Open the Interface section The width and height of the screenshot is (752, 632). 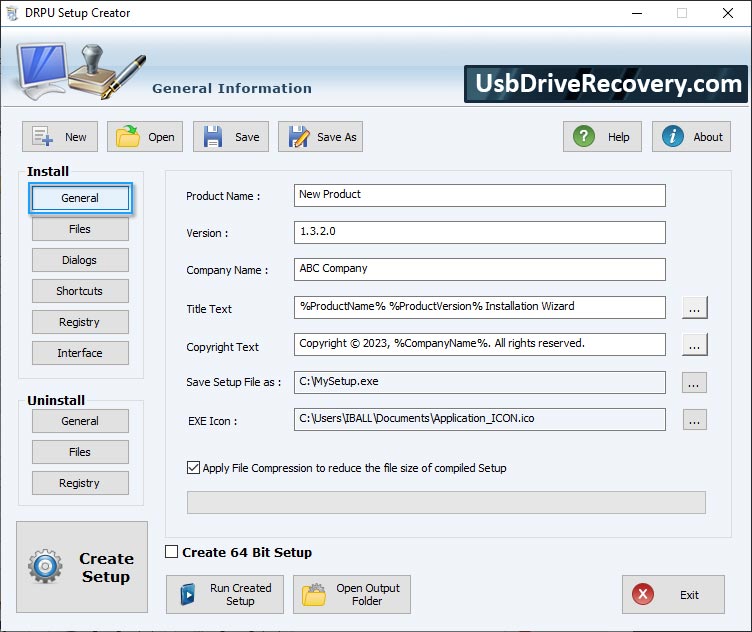pos(80,353)
